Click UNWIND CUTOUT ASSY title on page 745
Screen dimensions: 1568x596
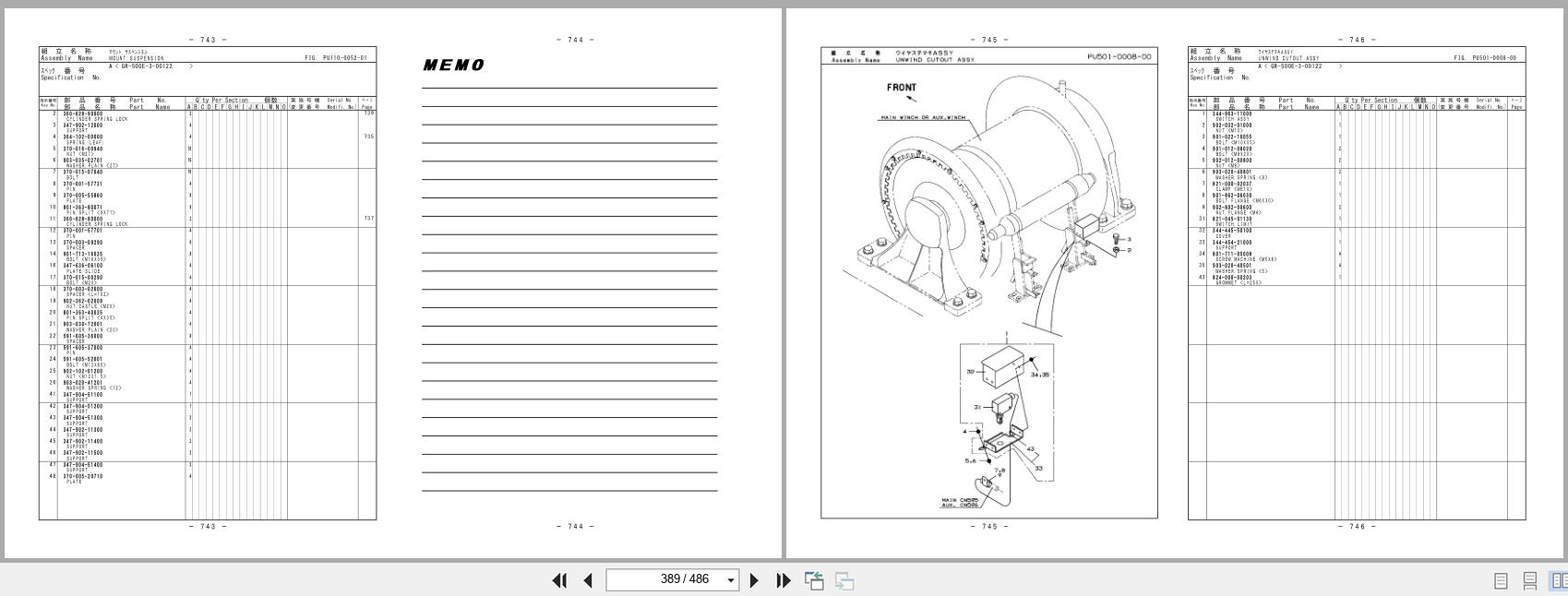934,60
